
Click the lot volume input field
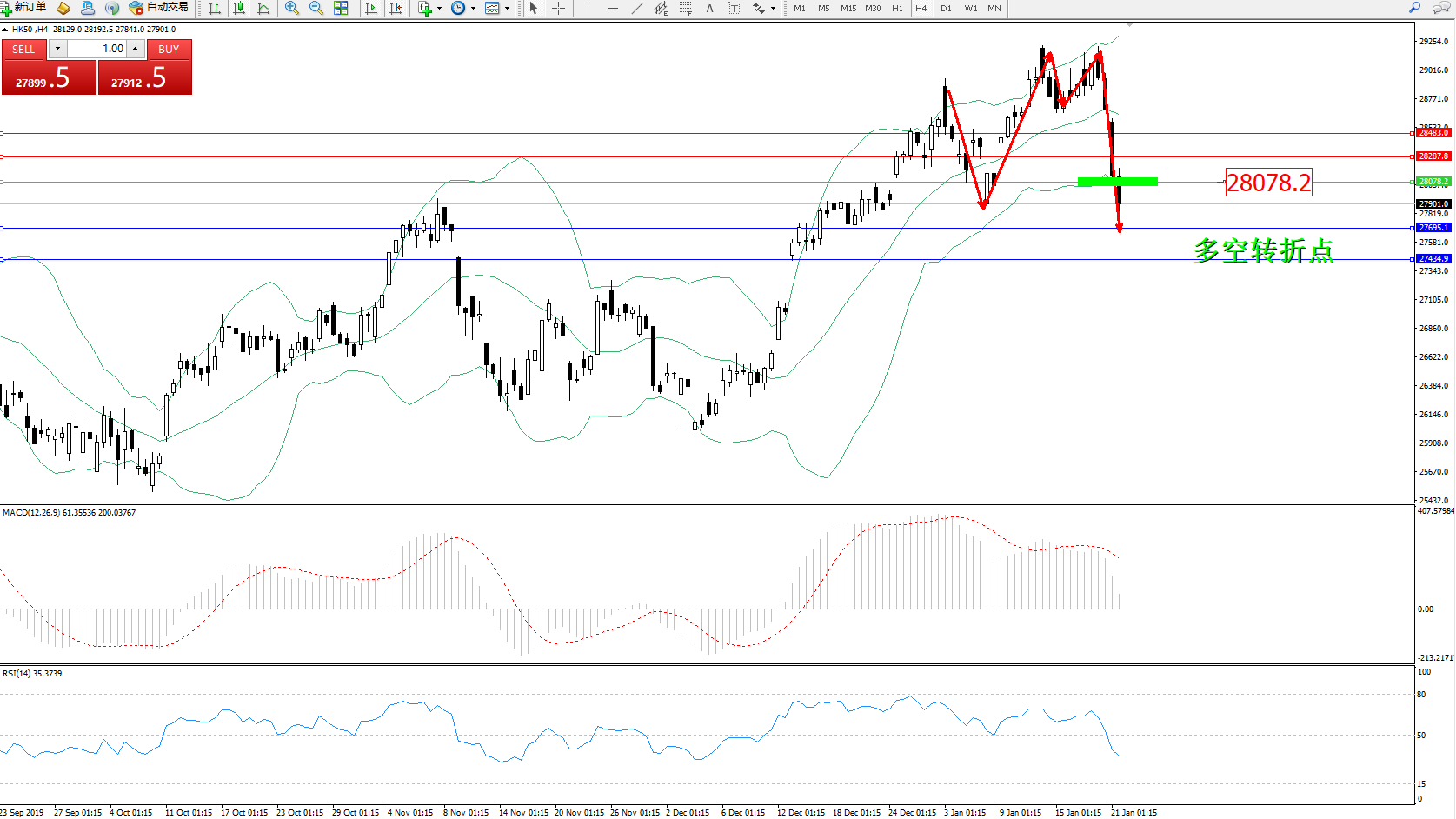tap(96, 49)
